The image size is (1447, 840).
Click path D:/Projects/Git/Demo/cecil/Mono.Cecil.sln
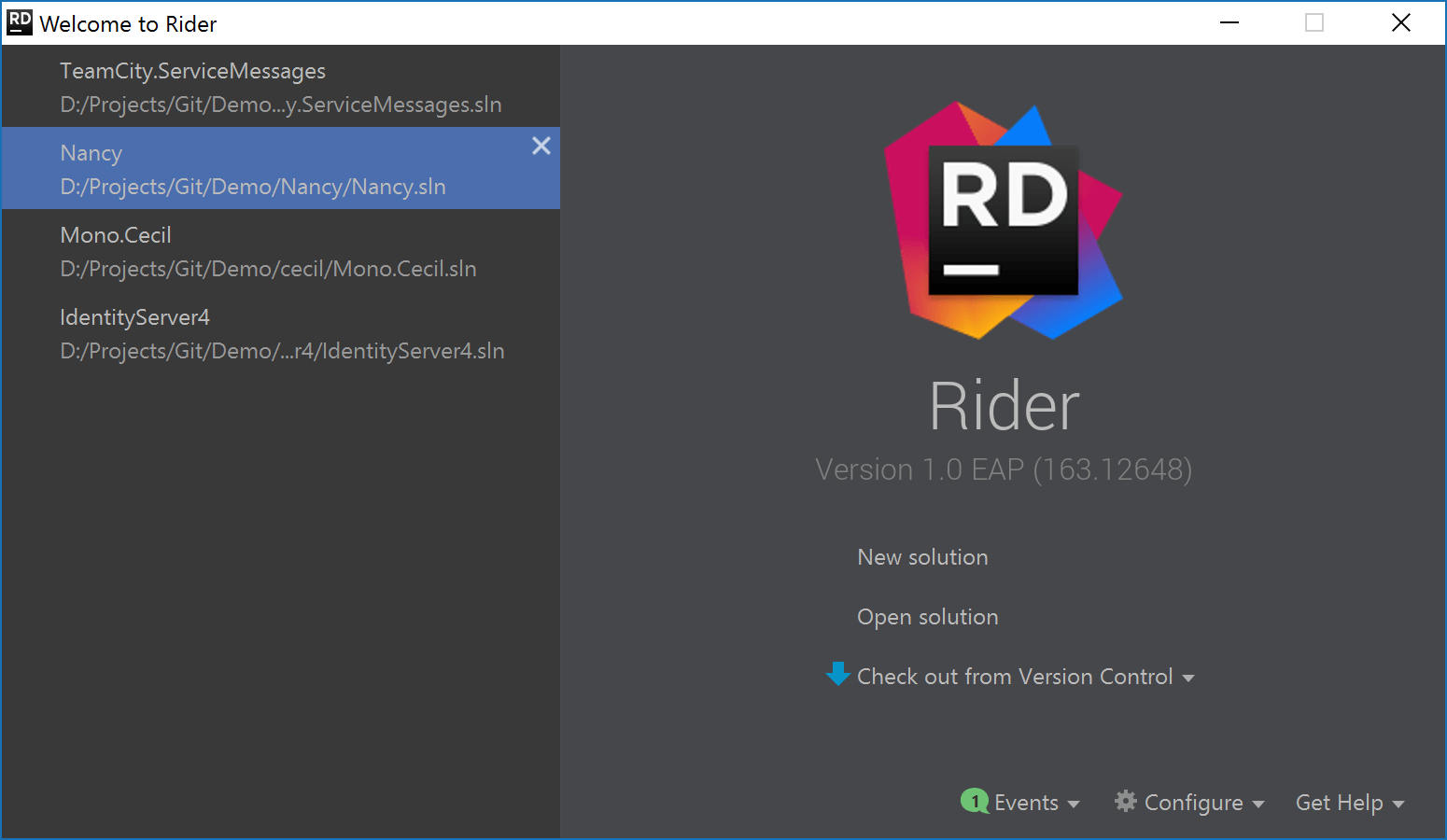(x=269, y=269)
